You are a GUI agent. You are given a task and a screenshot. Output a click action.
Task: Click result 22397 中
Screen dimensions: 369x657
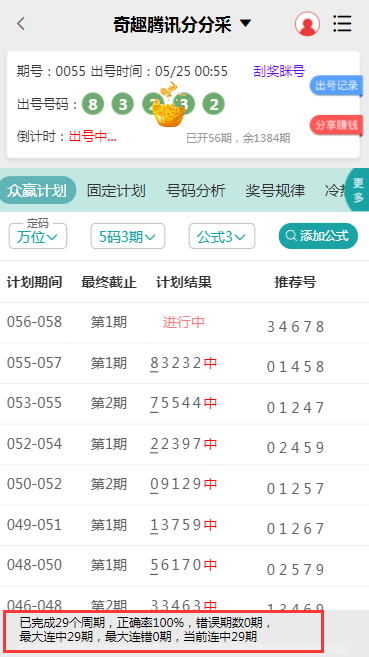(x=183, y=444)
